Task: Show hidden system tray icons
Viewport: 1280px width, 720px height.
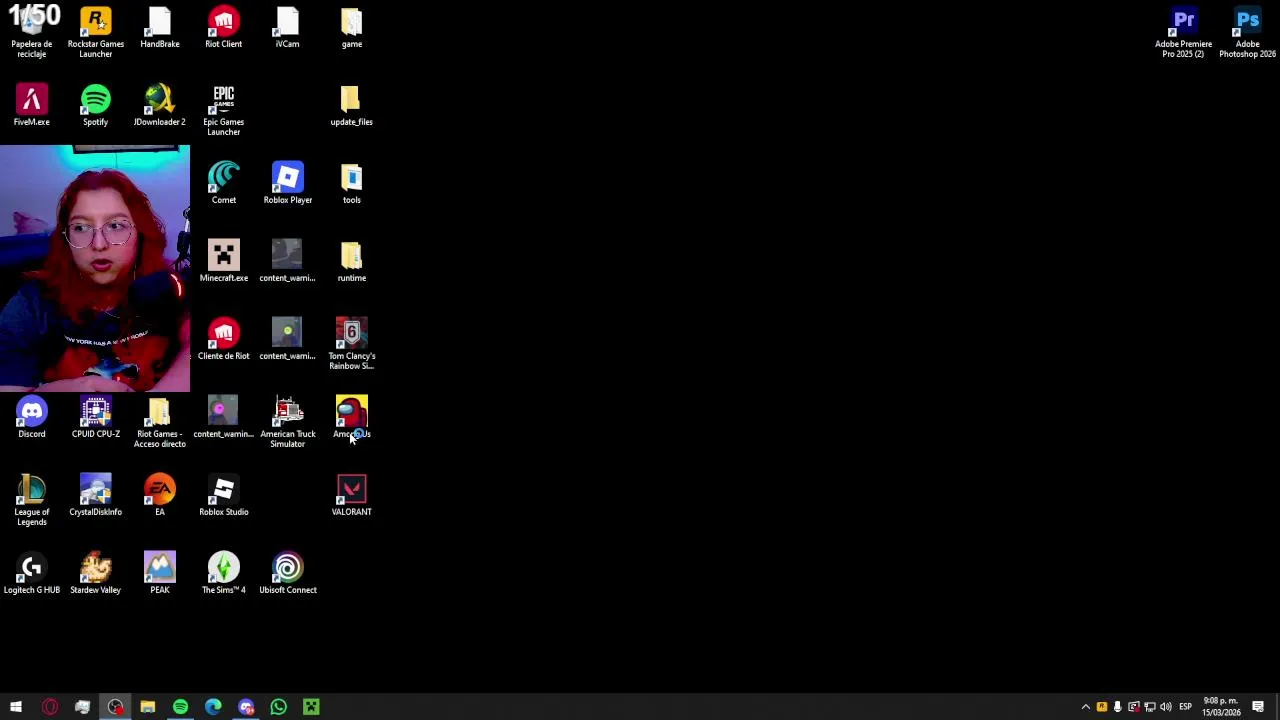Action: tap(1086, 707)
